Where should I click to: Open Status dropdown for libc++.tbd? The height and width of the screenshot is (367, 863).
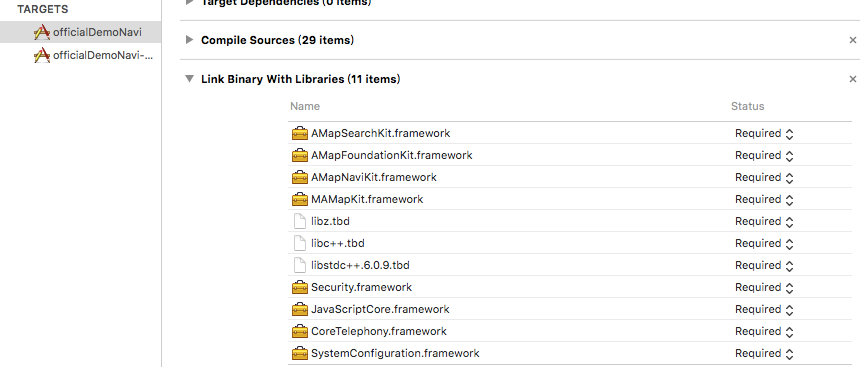(764, 243)
